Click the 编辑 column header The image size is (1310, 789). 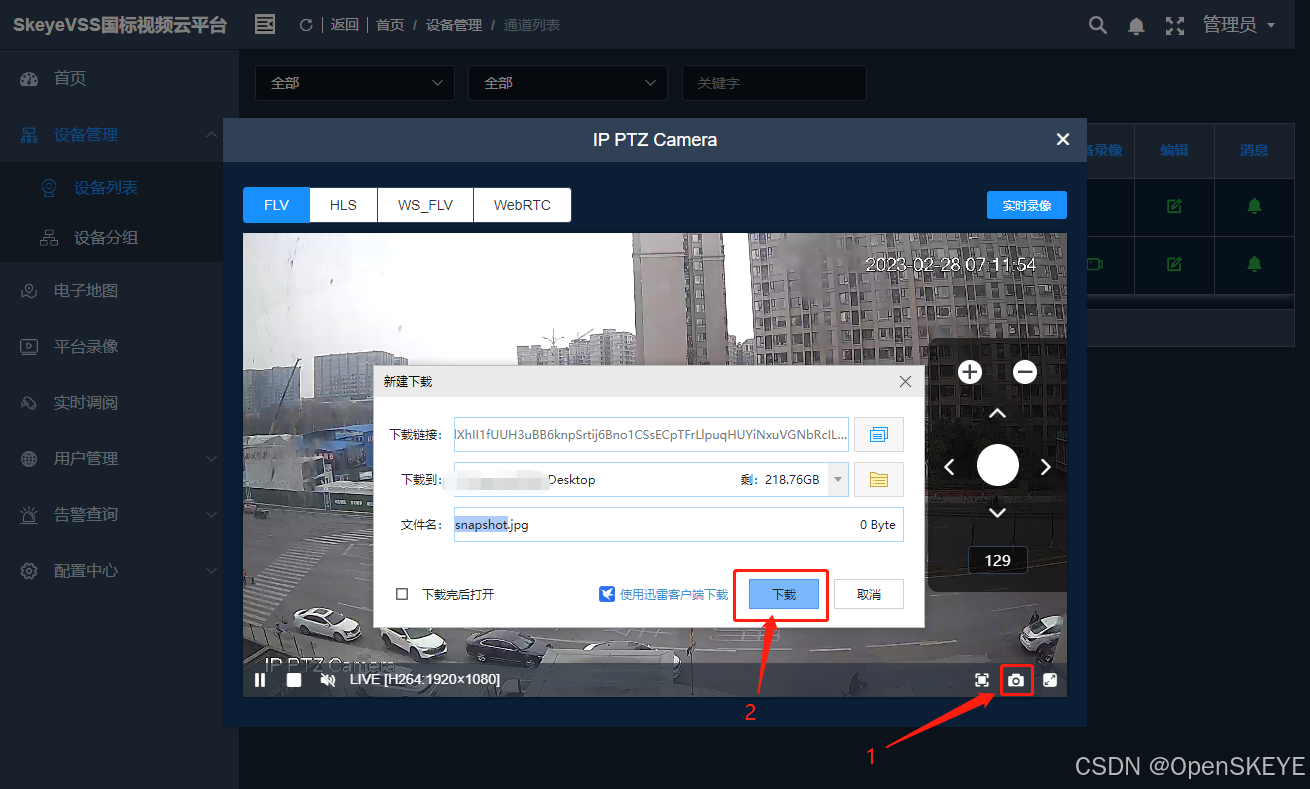point(1174,150)
